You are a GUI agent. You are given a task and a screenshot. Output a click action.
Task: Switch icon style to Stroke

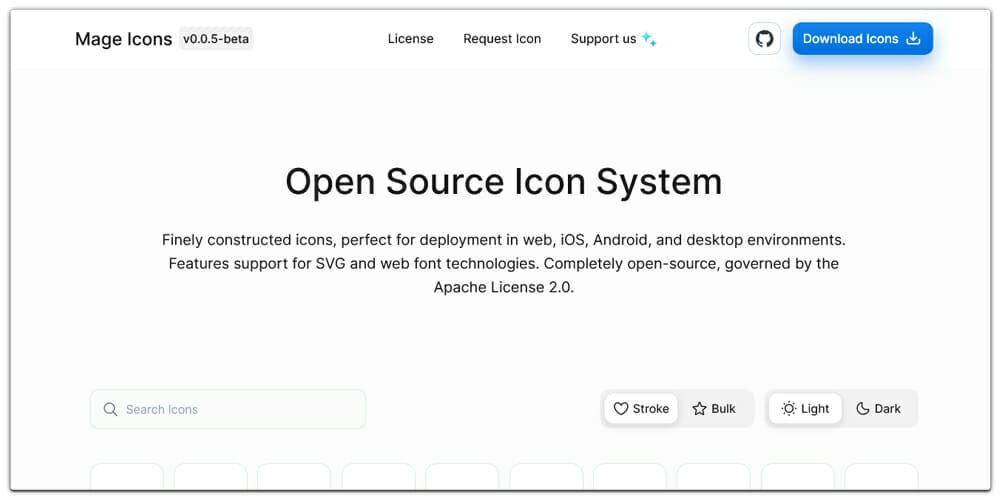[641, 409]
